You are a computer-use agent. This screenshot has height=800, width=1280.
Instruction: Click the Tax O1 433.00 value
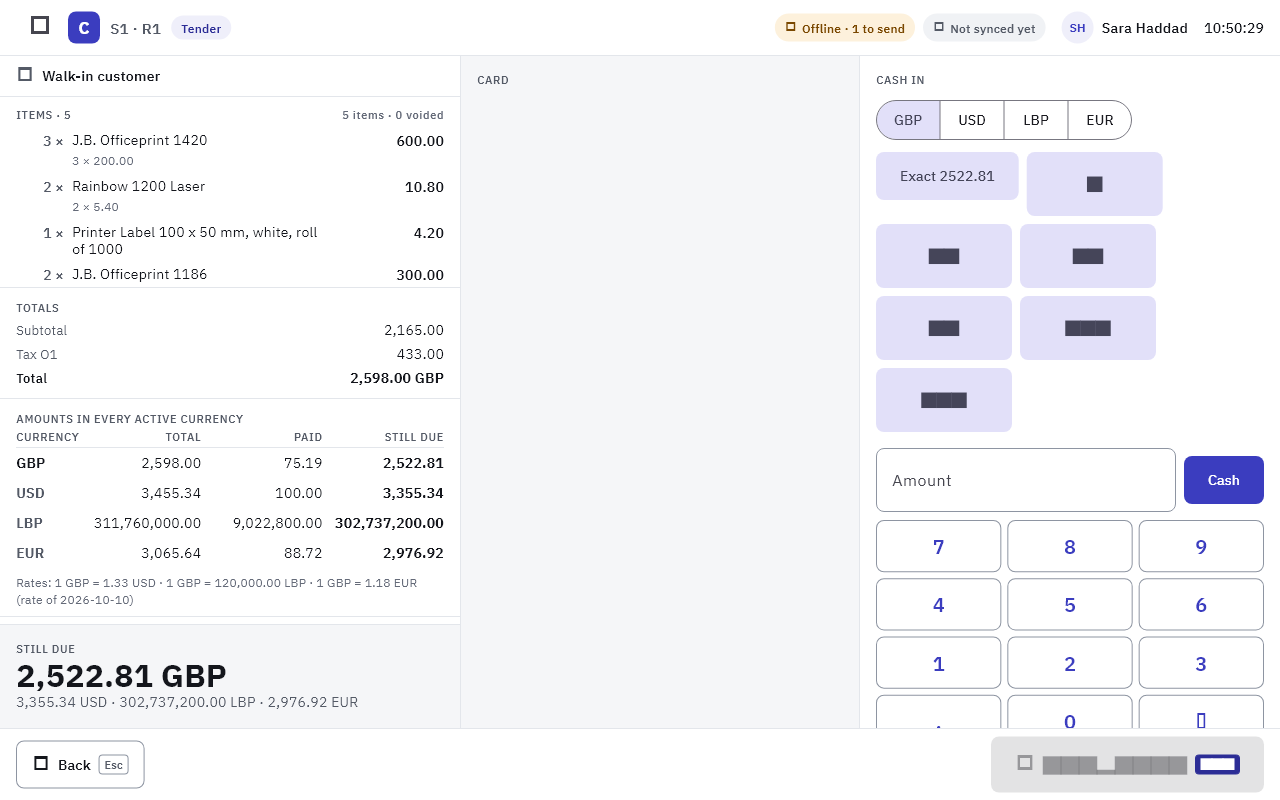point(420,354)
